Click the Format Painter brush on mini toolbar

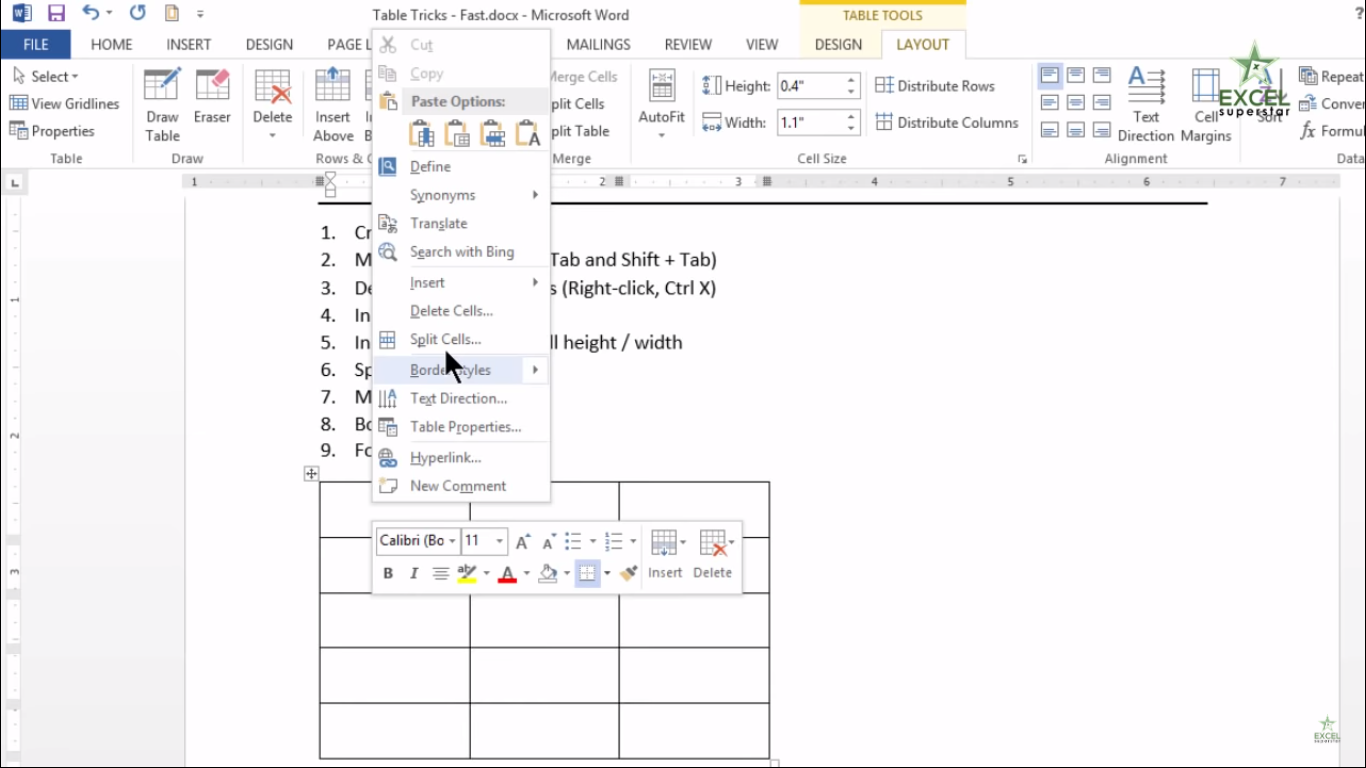[628, 573]
